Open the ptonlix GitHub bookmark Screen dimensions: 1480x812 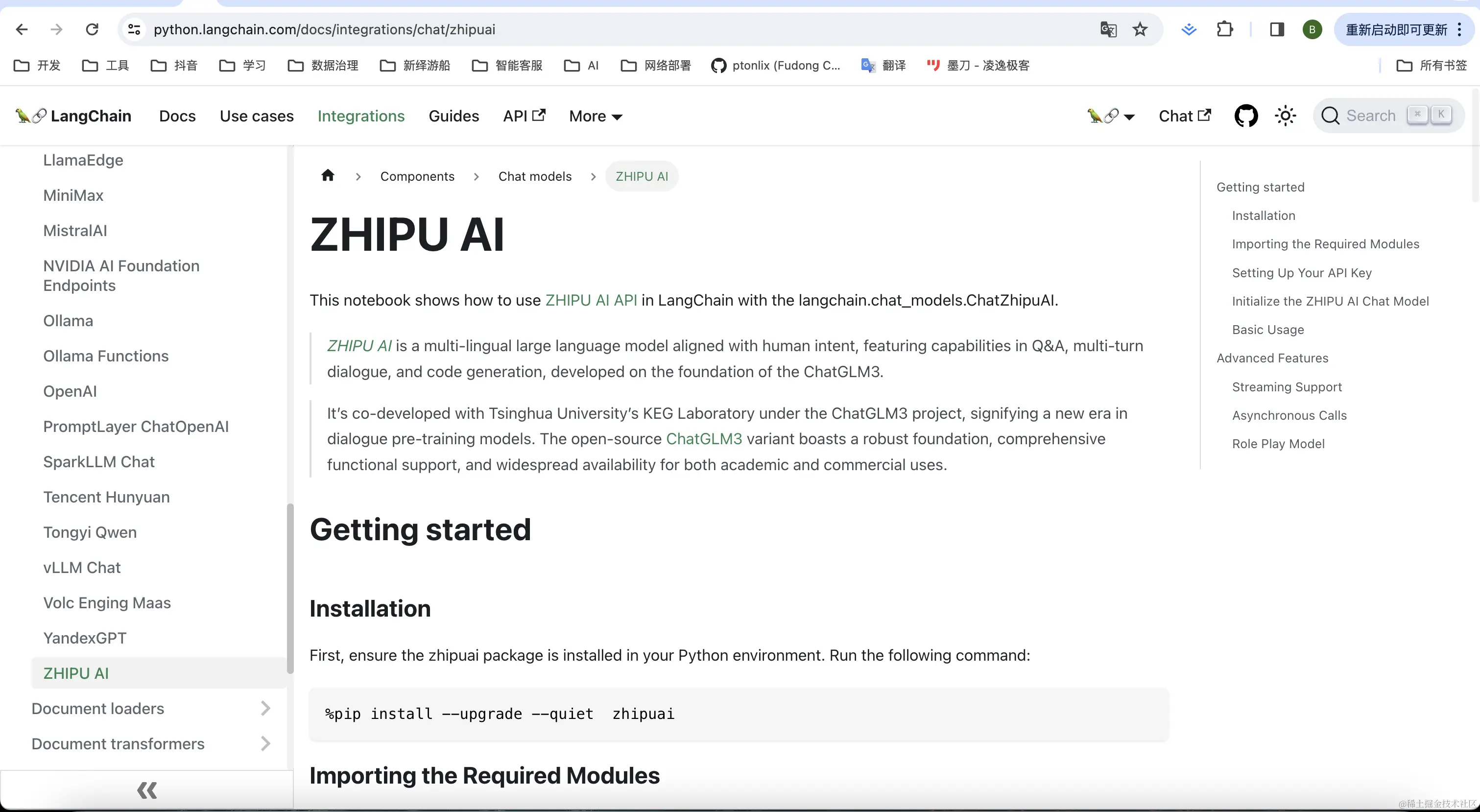(776, 66)
